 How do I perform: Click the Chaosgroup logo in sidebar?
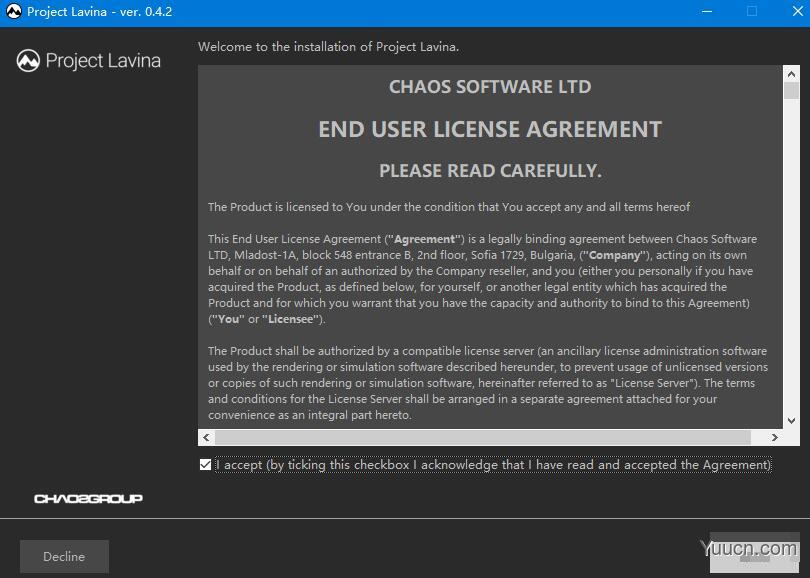pyautogui.click(x=88, y=498)
